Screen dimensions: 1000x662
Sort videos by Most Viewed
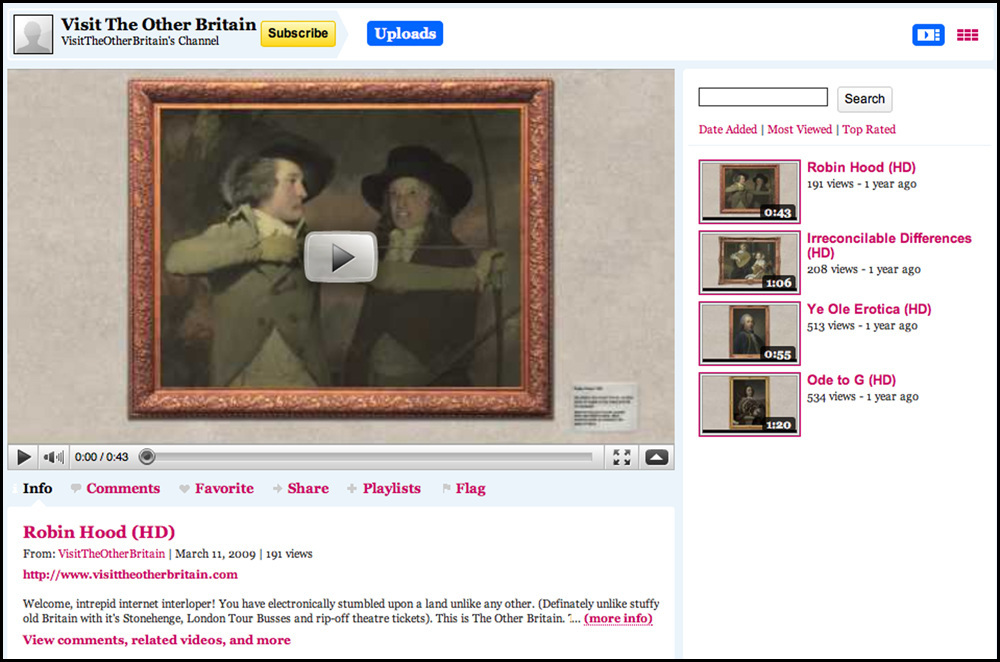pos(800,129)
